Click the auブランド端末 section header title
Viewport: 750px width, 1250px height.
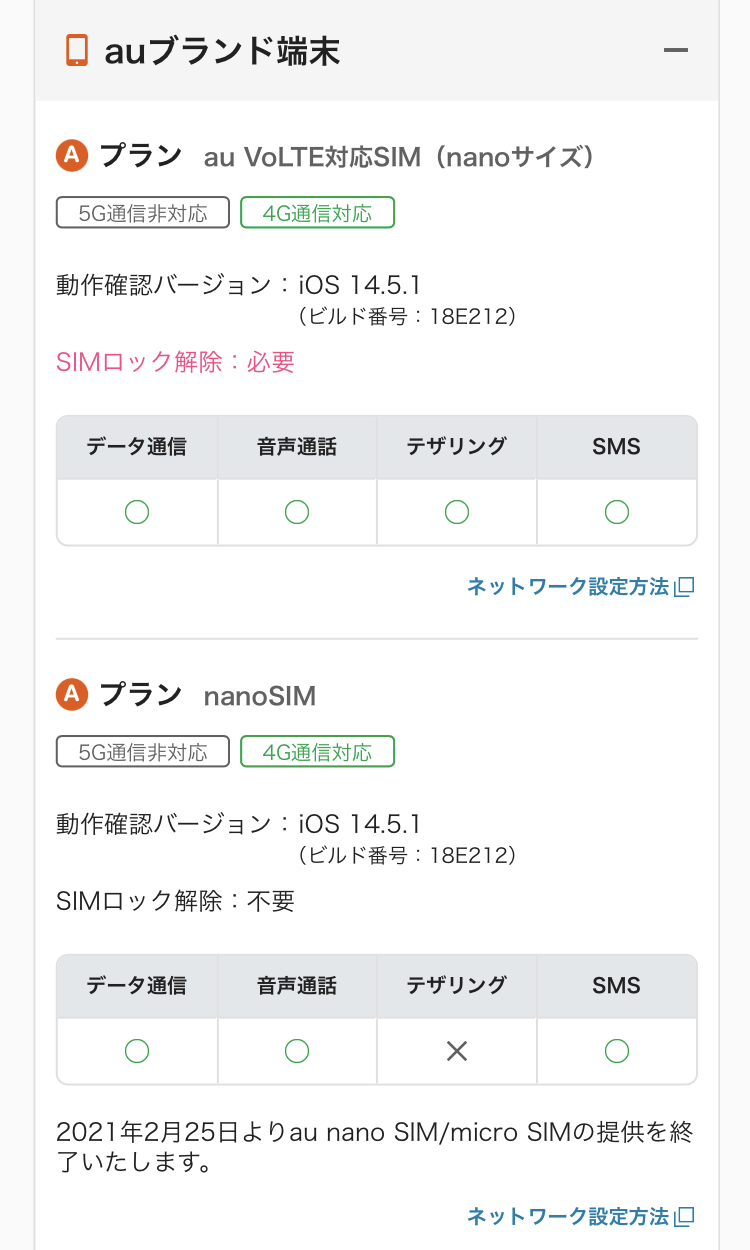(x=222, y=50)
